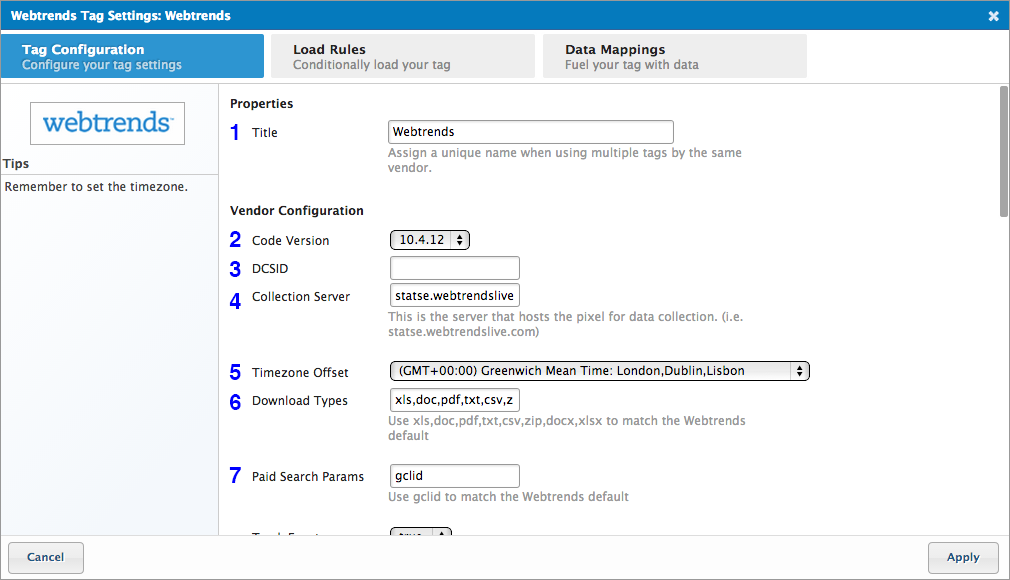Screen dimensions: 1010x580
Task: Click the number 5 marker beside Timezone Offset
Action: click(x=236, y=372)
